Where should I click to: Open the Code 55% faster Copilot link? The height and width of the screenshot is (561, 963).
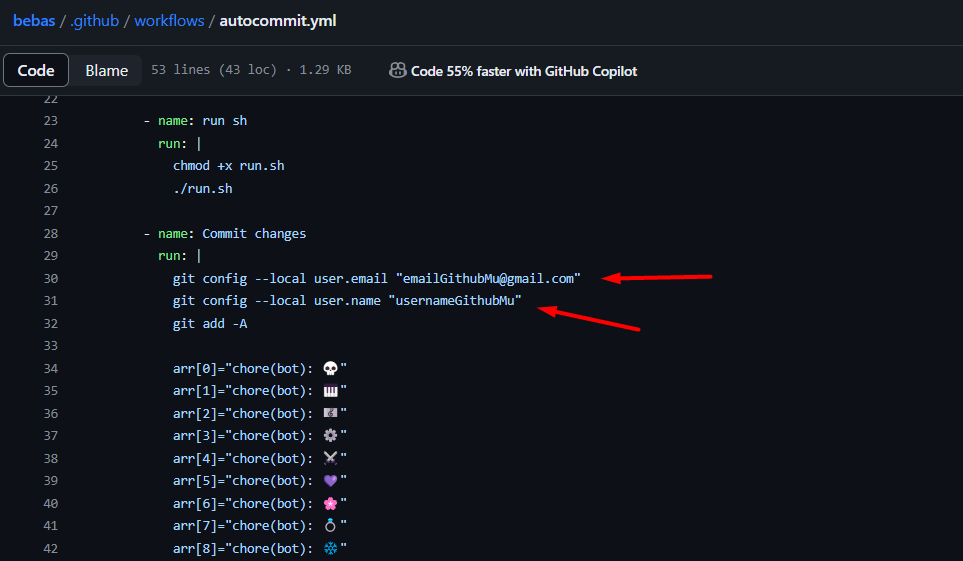(523, 71)
